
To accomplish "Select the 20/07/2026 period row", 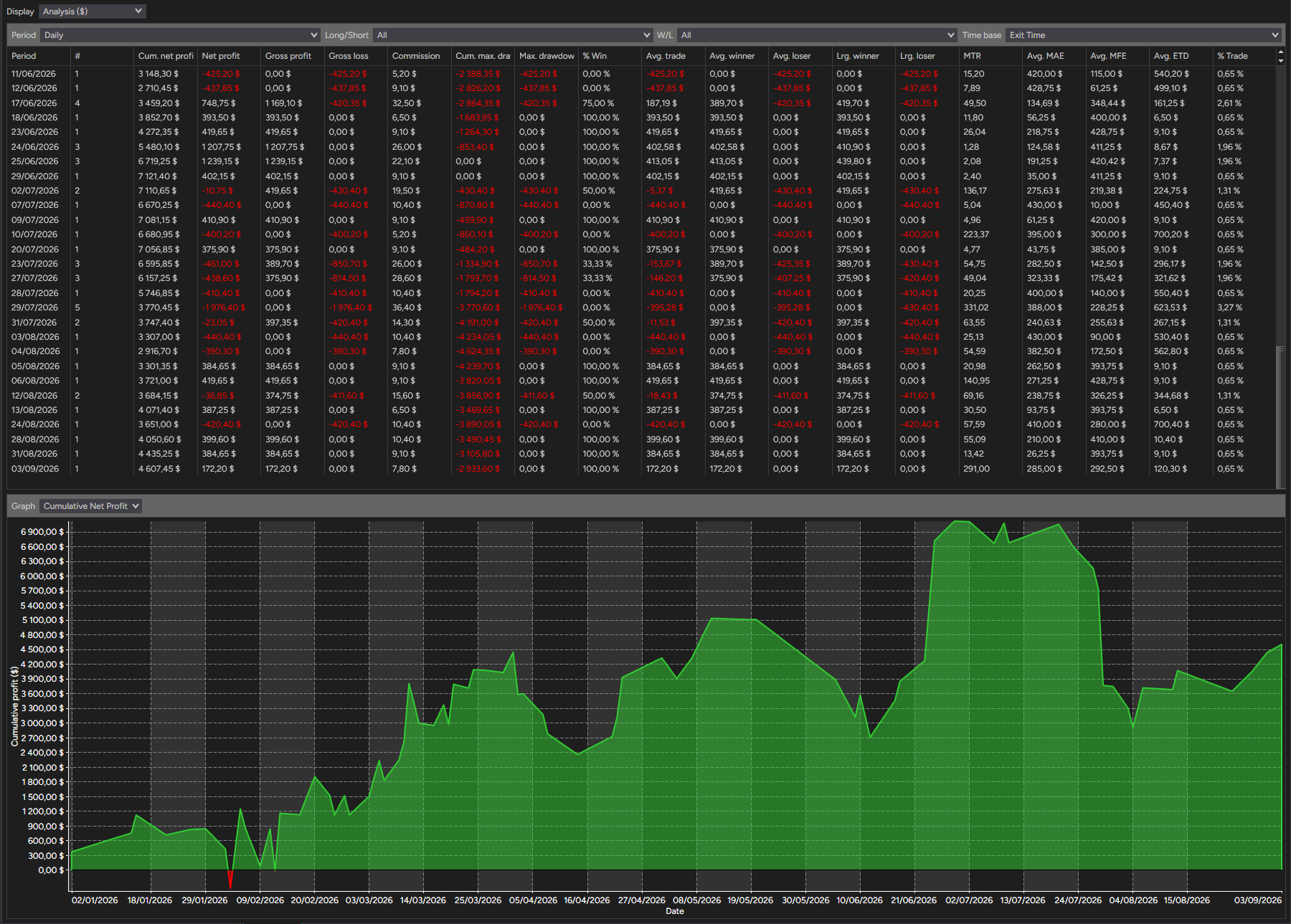I will [x=642, y=249].
